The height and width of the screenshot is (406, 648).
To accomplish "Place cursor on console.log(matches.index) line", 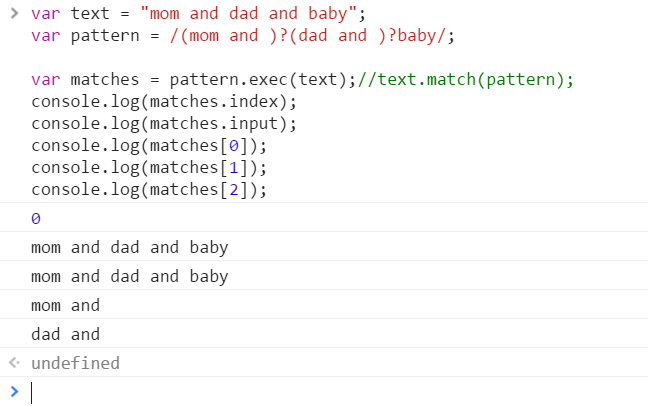I will pyautogui.click(x=164, y=102).
